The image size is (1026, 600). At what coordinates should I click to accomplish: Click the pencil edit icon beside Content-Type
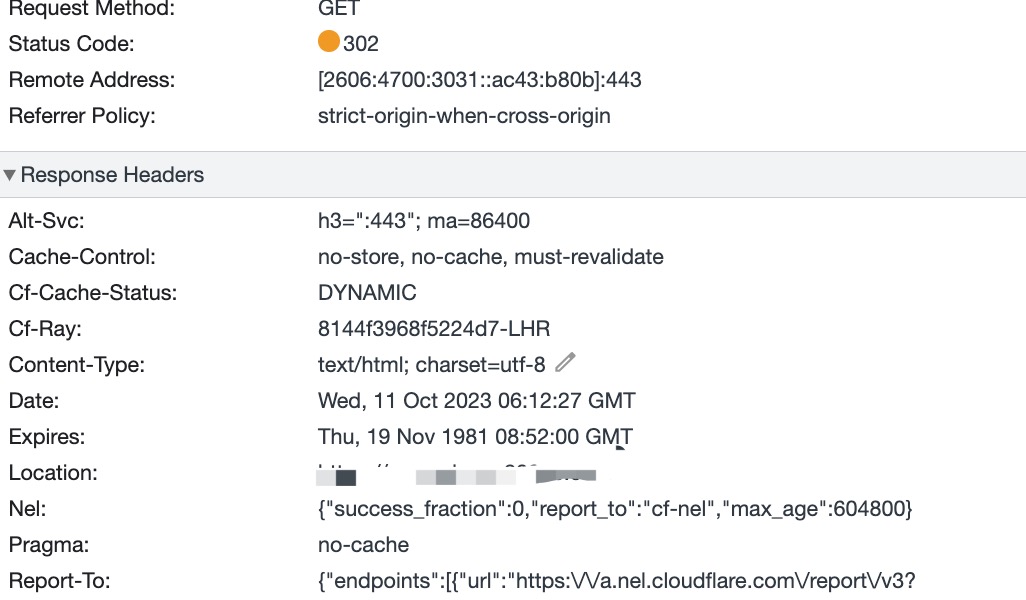[565, 362]
